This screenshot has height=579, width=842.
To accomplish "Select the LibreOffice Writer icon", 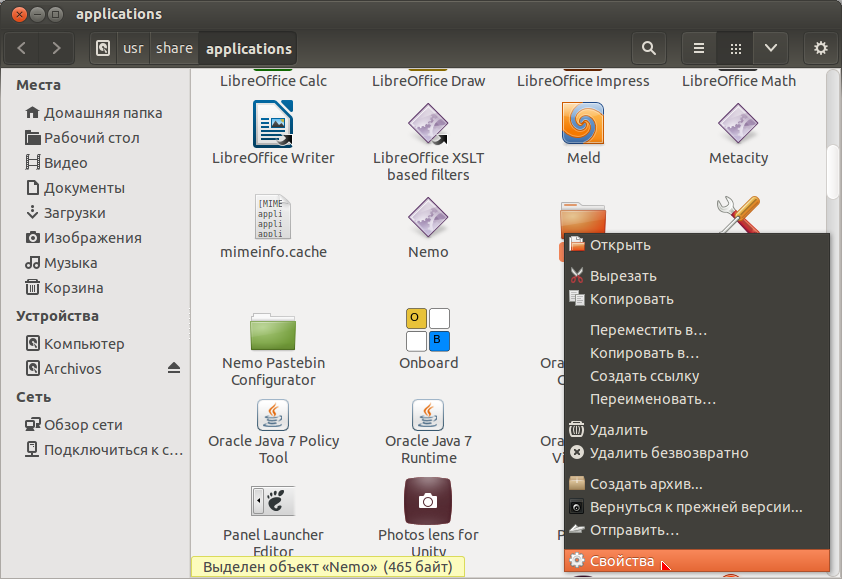I will point(273,124).
